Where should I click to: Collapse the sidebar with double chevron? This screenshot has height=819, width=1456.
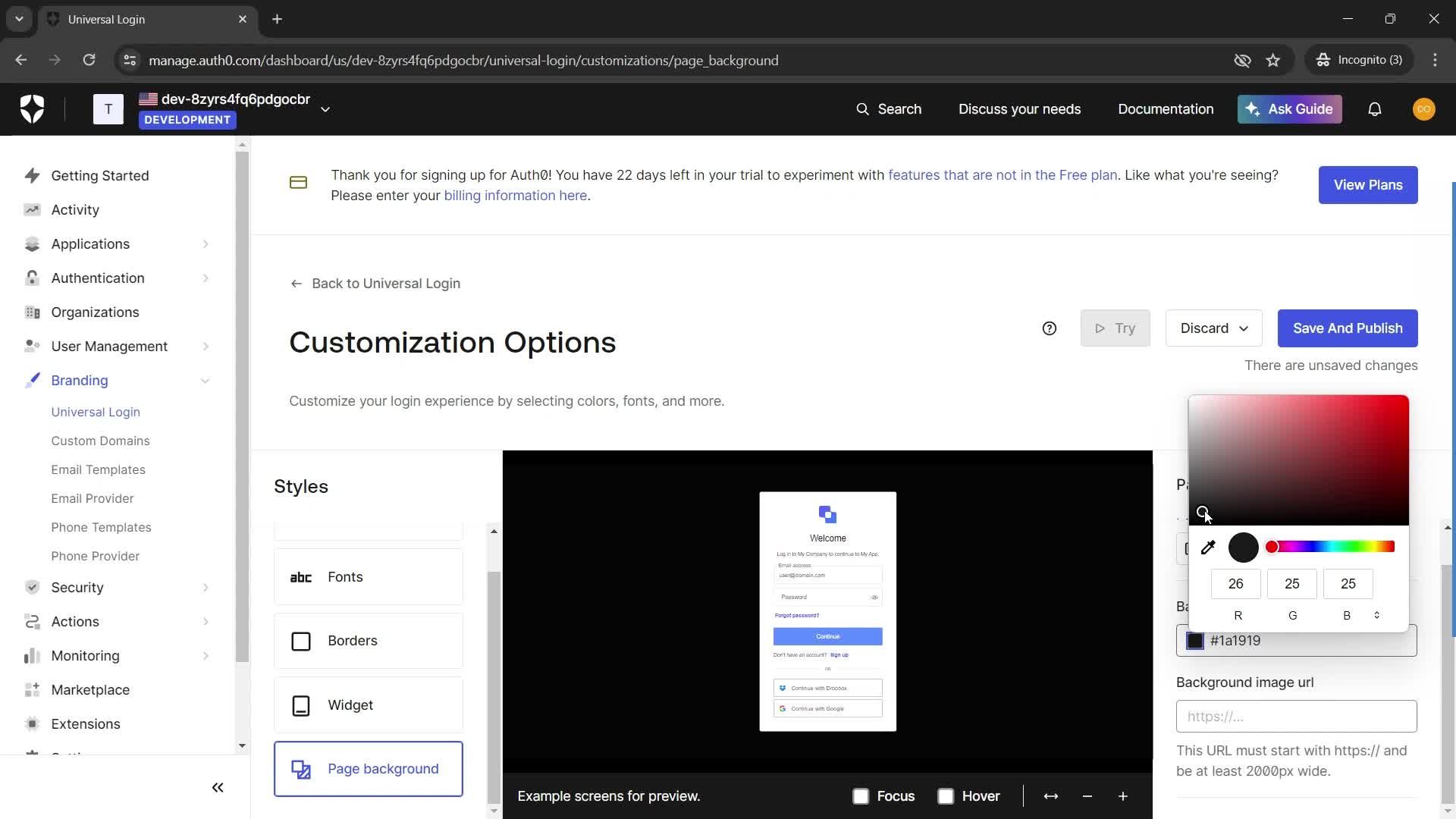(x=218, y=788)
